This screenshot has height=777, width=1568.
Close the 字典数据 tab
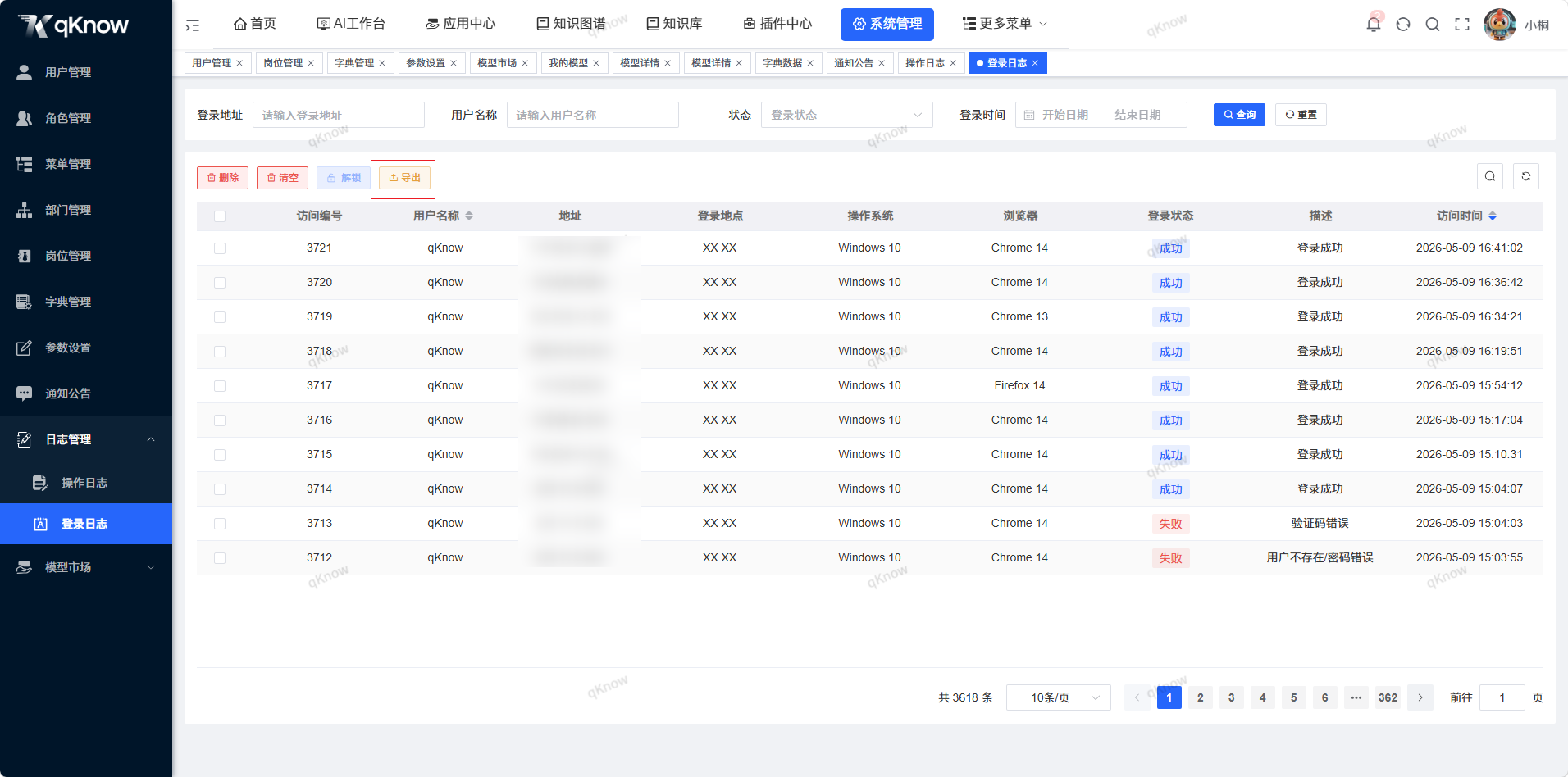(x=810, y=63)
